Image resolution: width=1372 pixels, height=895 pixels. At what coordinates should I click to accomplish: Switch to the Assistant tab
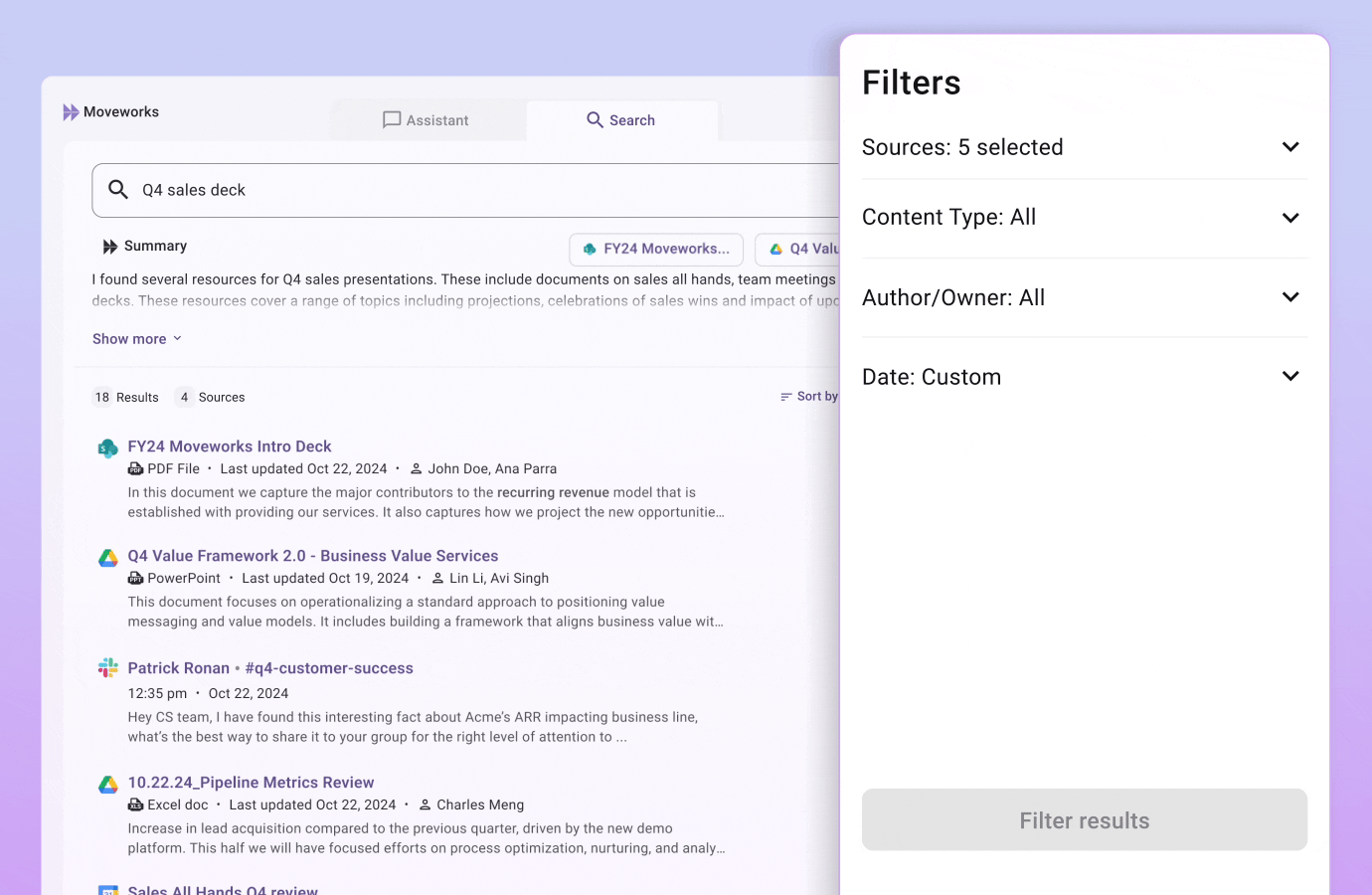[x=426, y=120]
